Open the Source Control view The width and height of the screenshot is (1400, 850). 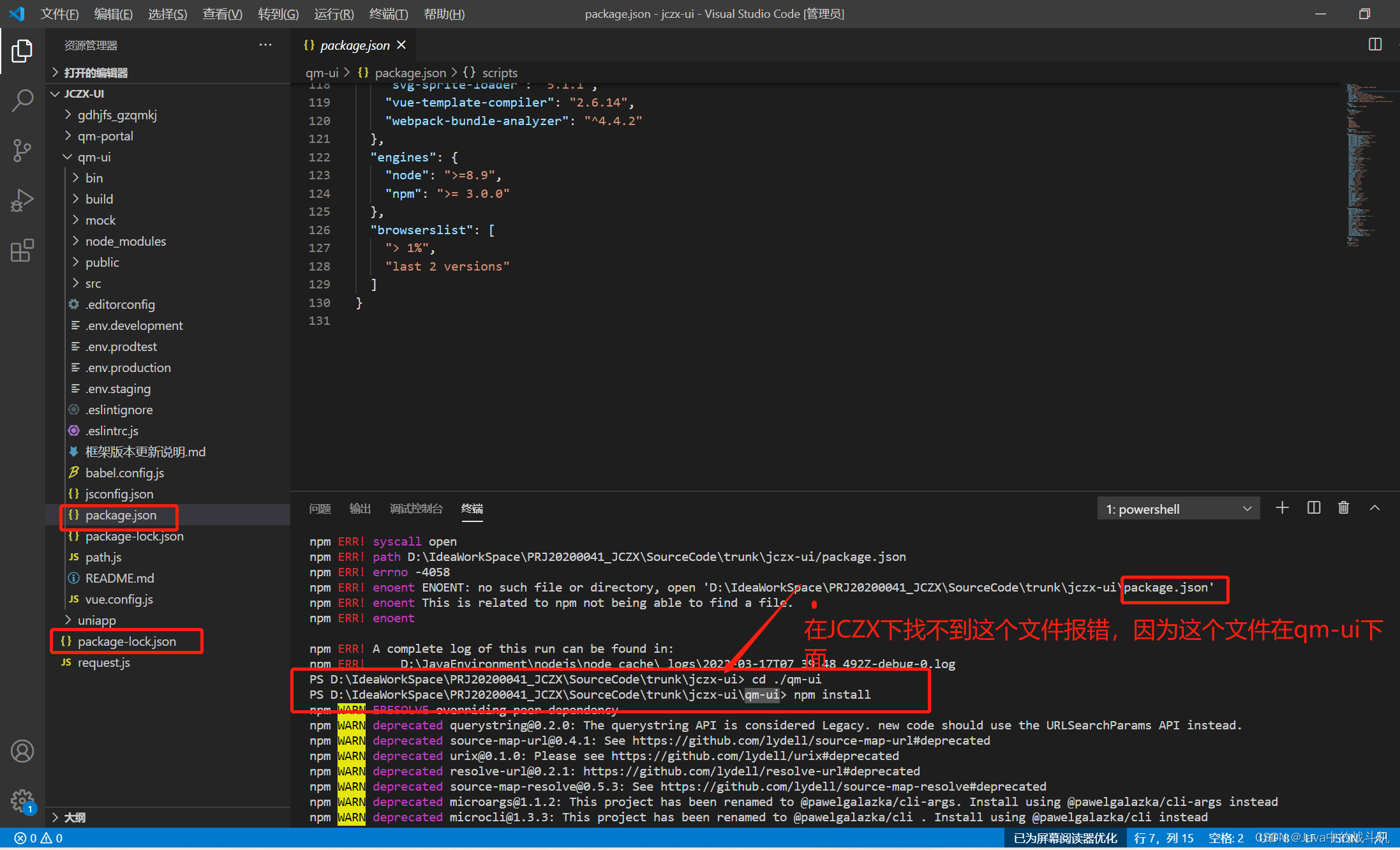click(x=22, y=151)
